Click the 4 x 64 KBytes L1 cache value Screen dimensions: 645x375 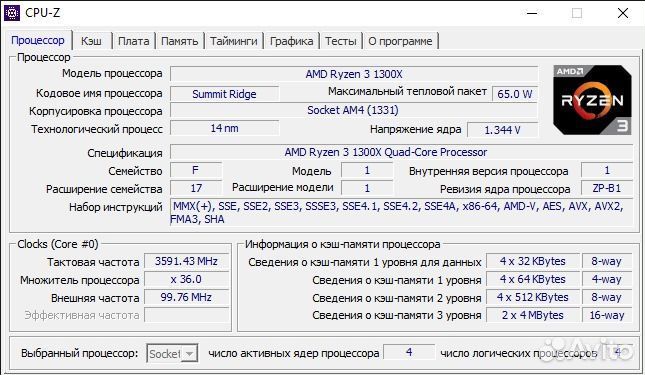coord(533,279)
